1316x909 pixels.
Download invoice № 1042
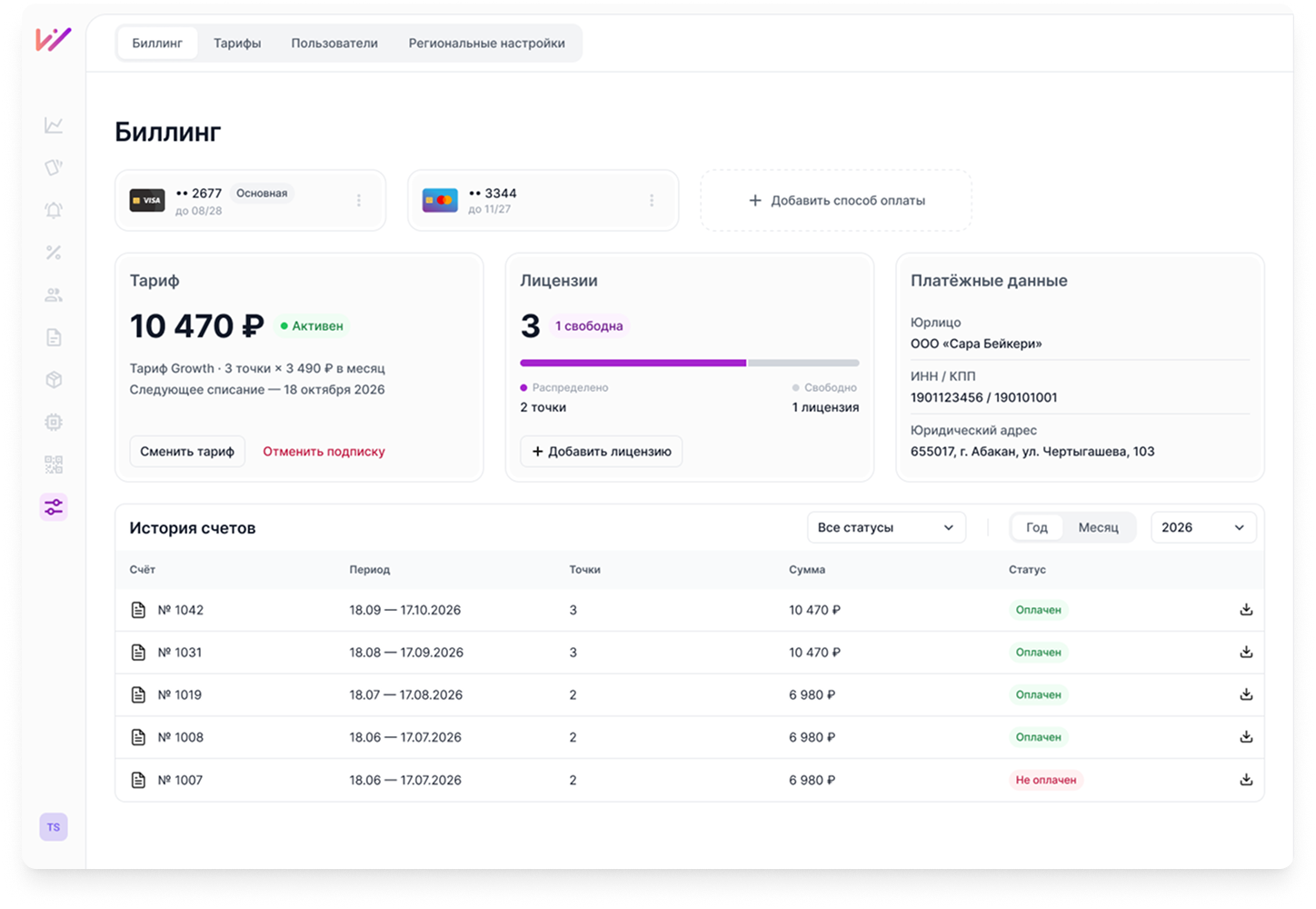click(x=1246, y=610)
